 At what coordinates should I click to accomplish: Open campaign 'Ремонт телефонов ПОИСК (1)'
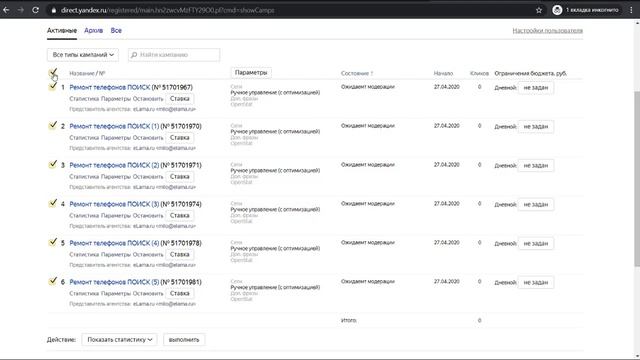click(x=114, y=127)
